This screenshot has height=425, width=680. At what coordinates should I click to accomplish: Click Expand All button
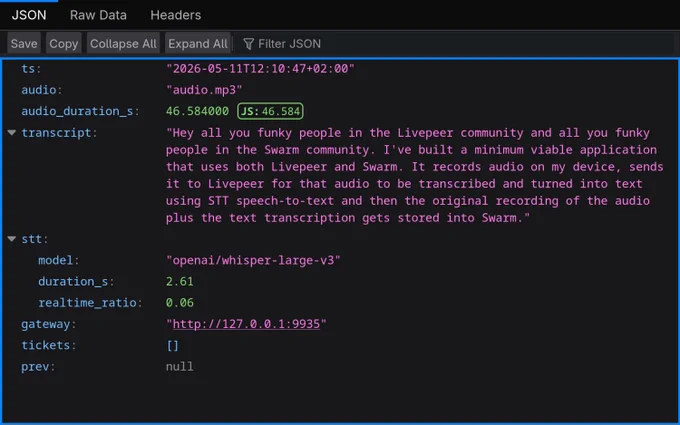pyautogui.click(x=198, y=44)
